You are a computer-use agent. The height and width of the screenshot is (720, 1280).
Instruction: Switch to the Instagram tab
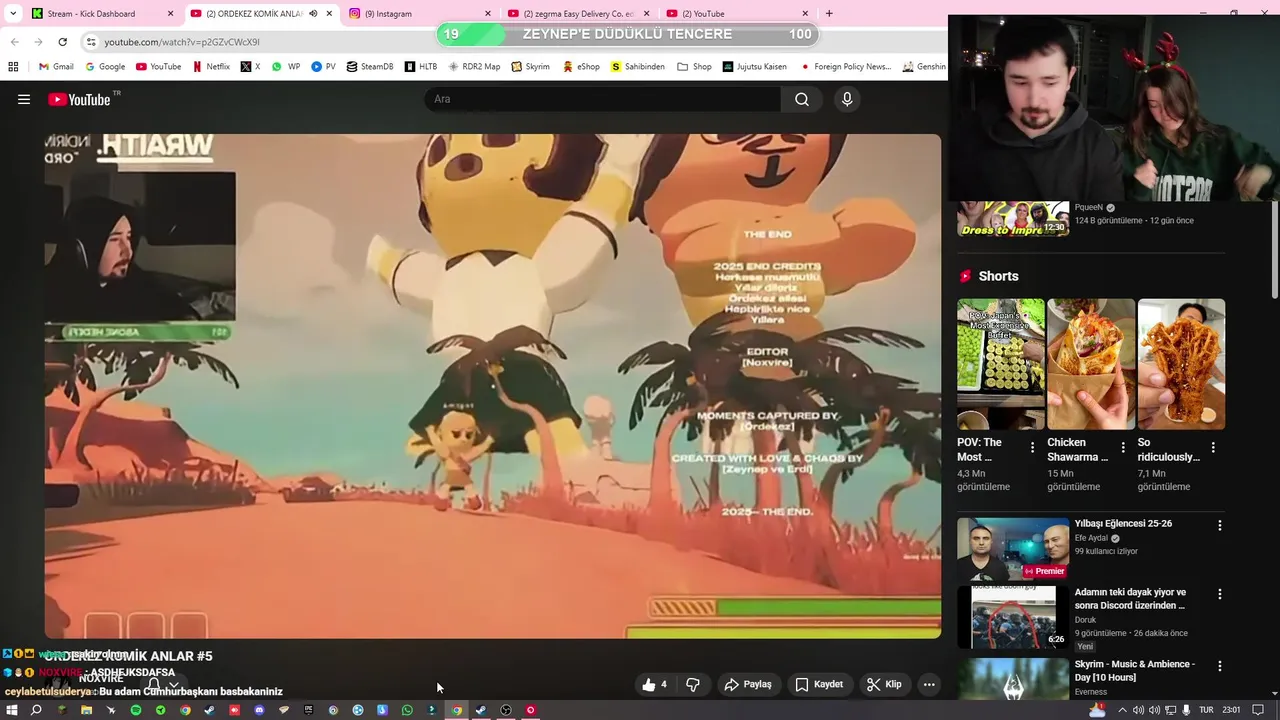(420, 13)
